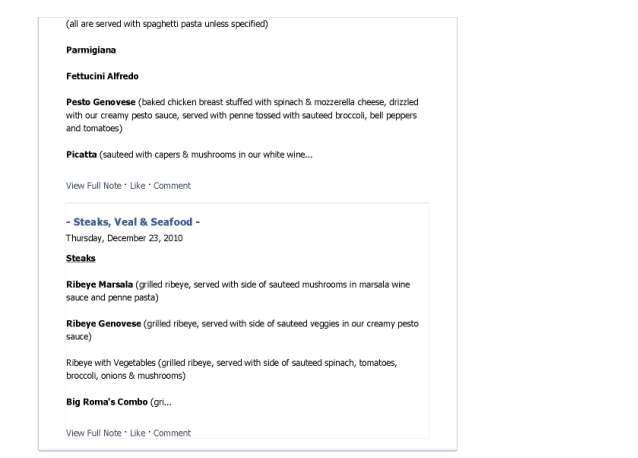This screenshot has height=458, width=638.
Task: Click the bold Pesto Genovese text
Action: click(x=101, y=102)
